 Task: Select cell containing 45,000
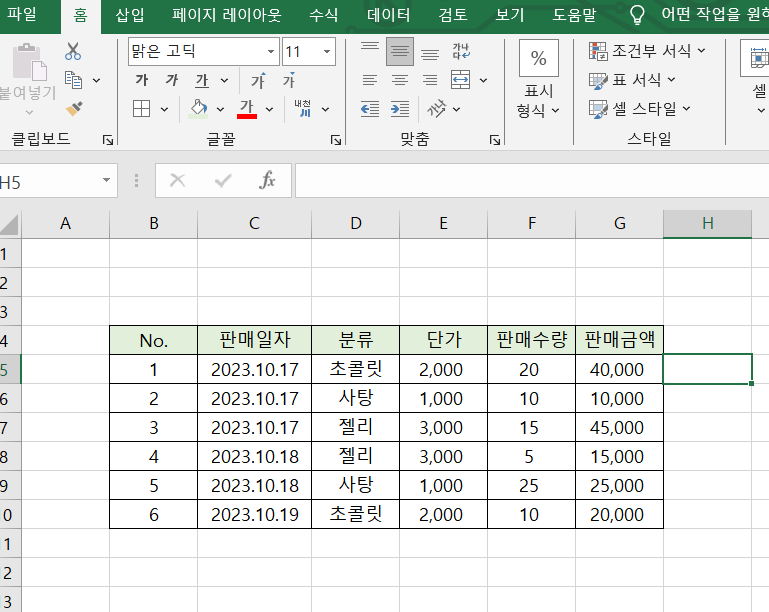tap(619, 427)
